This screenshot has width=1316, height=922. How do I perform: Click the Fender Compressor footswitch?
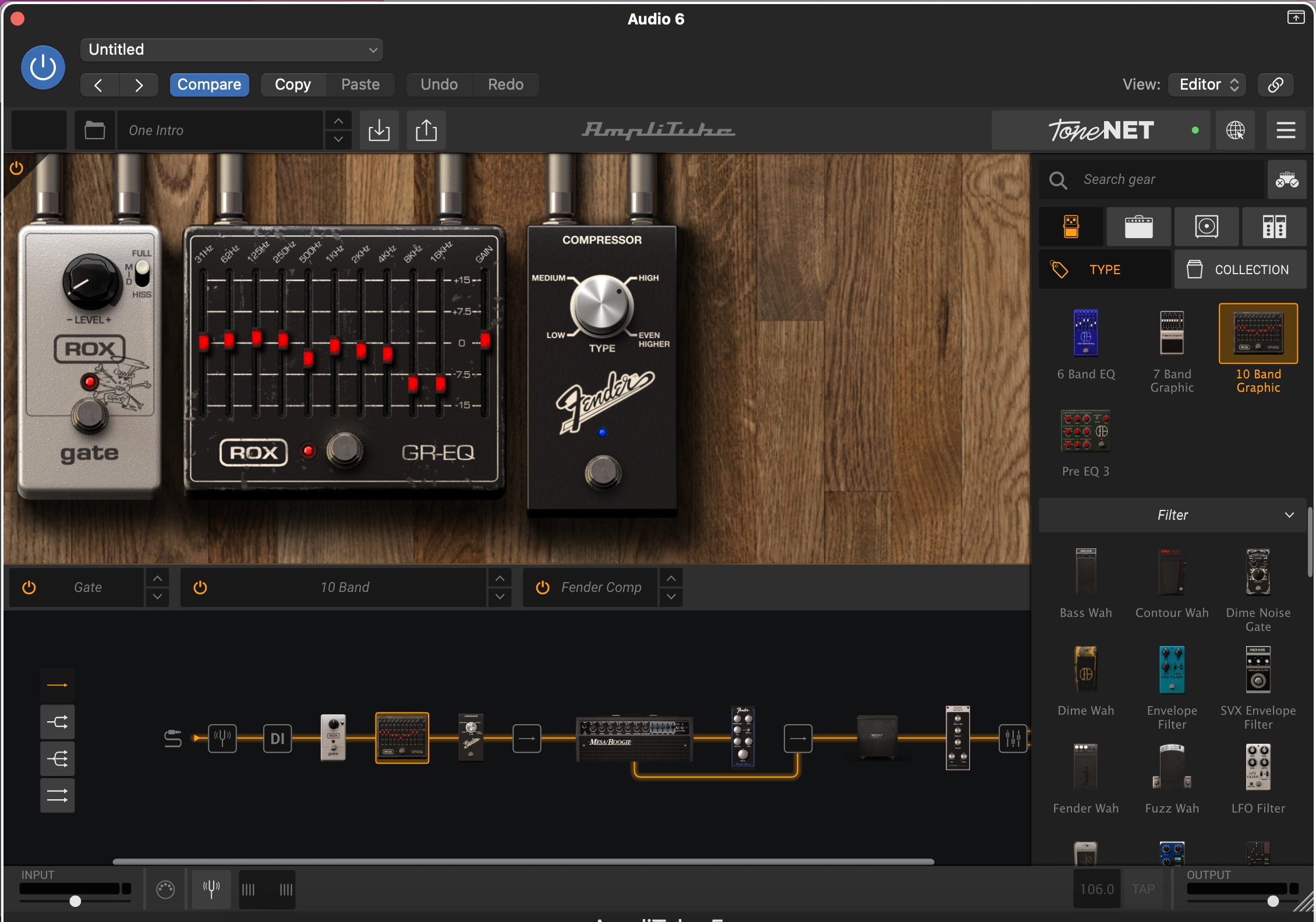click(x=603, y=473)
